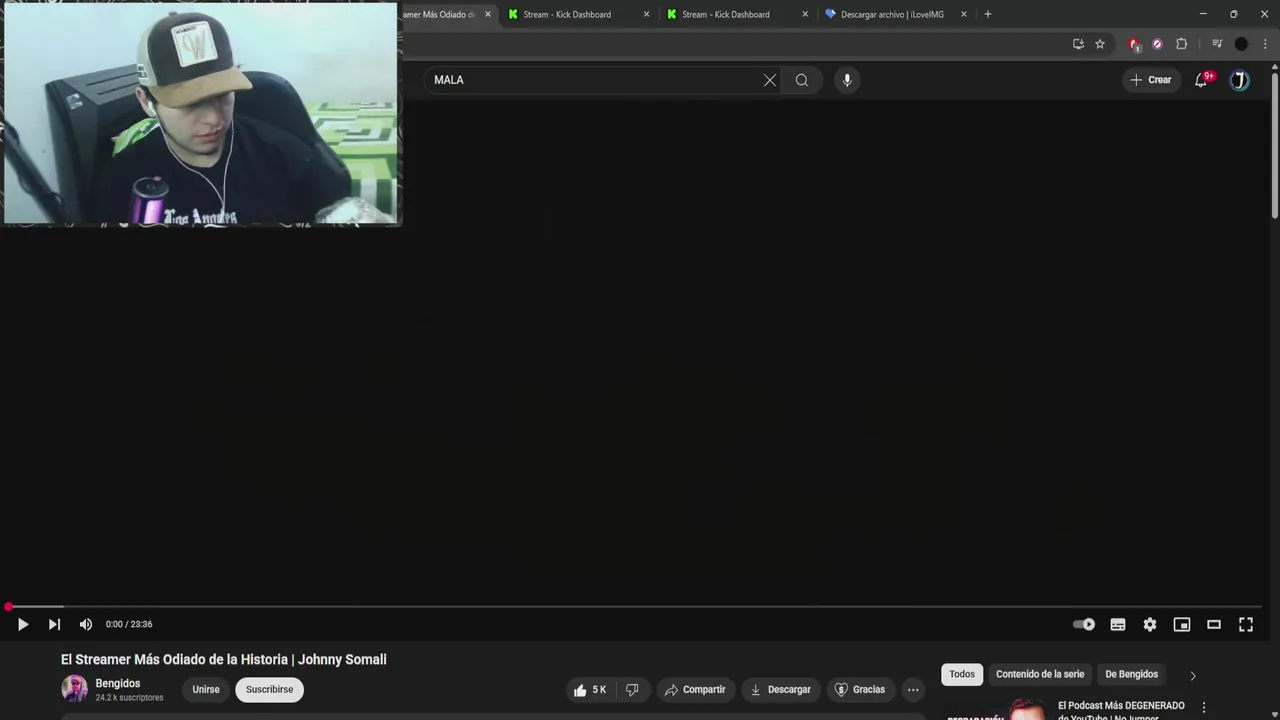Open more actions ellipsis menu
This screenshot has height=720, width=1280.
coord(913,689)
